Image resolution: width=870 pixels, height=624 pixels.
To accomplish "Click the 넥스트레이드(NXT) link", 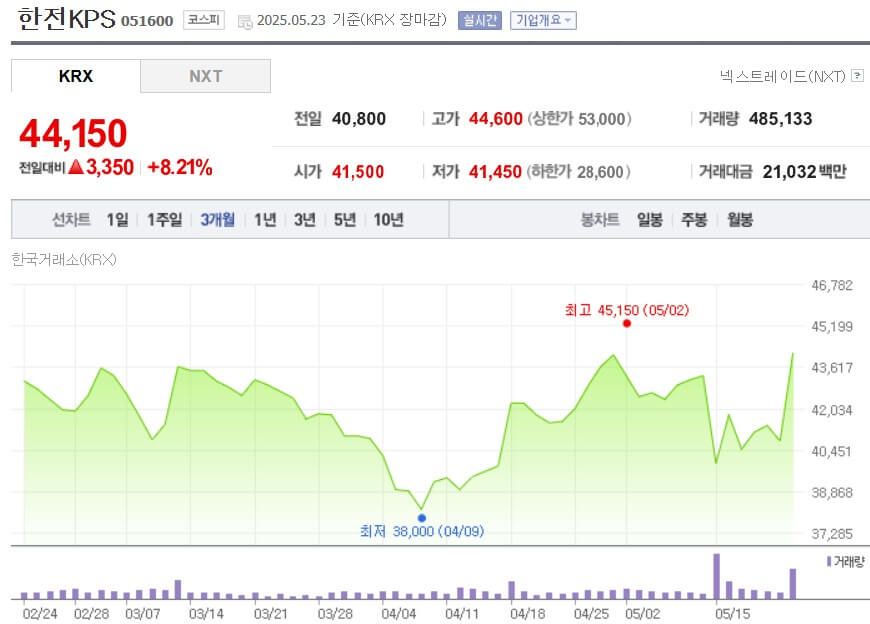I will click(782, 76).
